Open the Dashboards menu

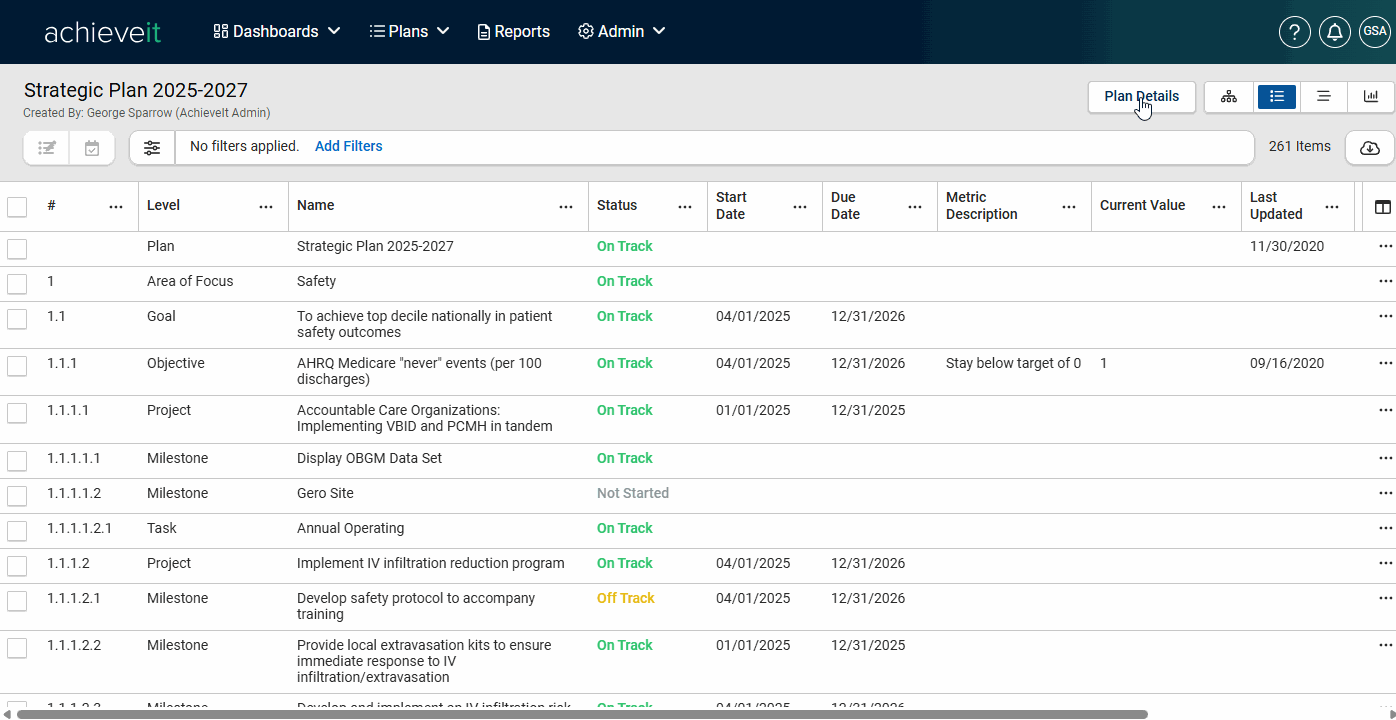point(277,32)
